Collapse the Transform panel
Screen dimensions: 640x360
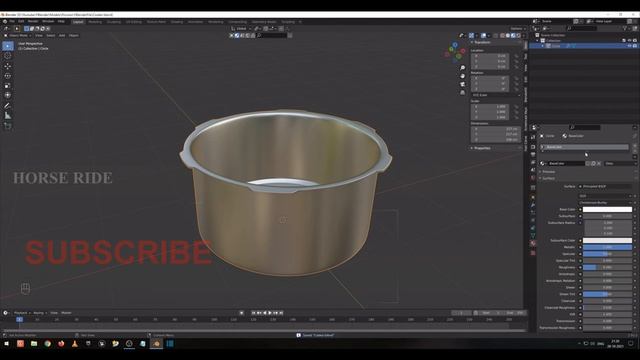(482, 42)
